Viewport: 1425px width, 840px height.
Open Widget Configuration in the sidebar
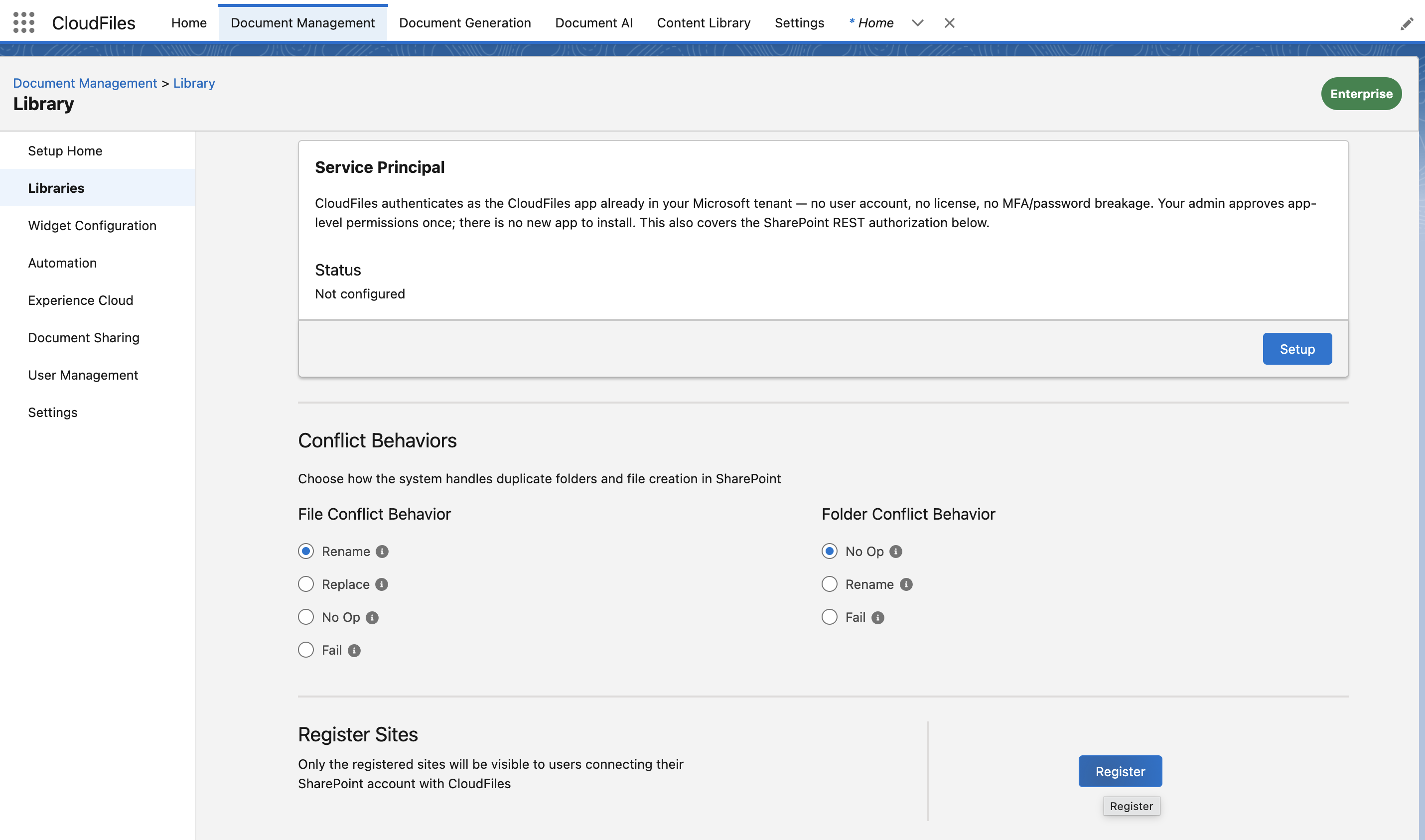point(98,225)
